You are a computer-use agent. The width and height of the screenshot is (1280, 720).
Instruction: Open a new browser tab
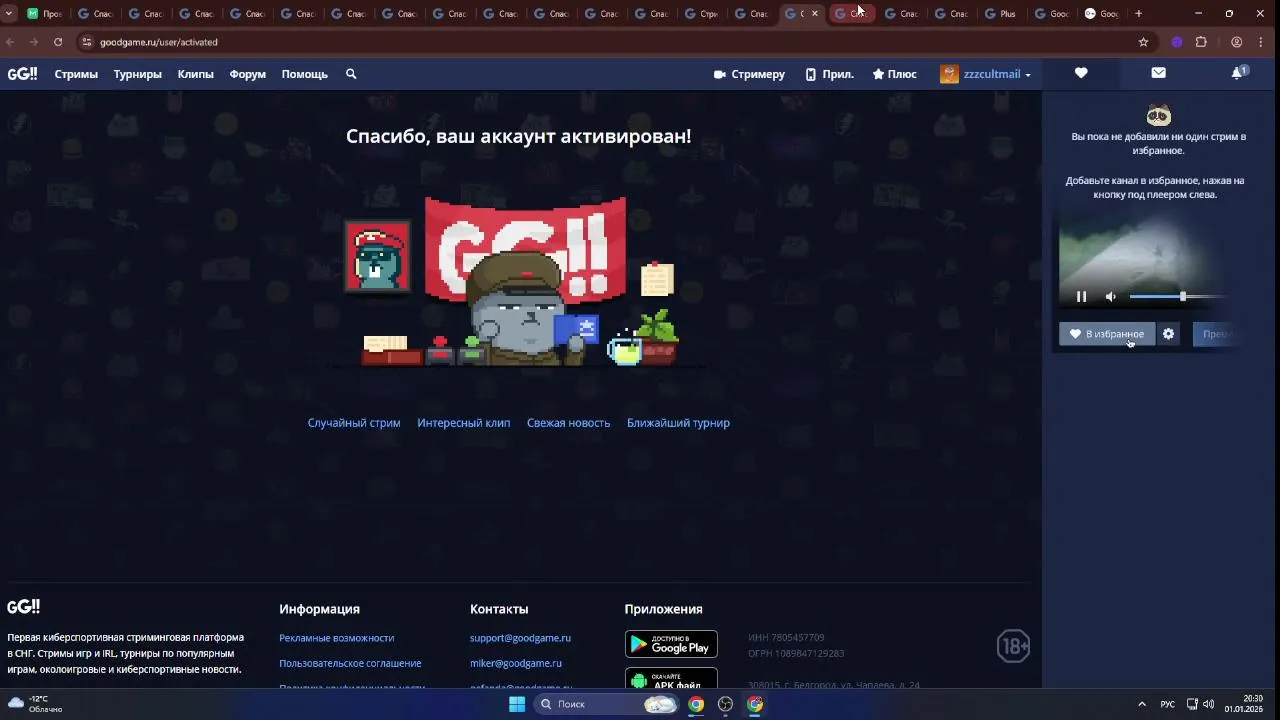tap(1138, 14)
